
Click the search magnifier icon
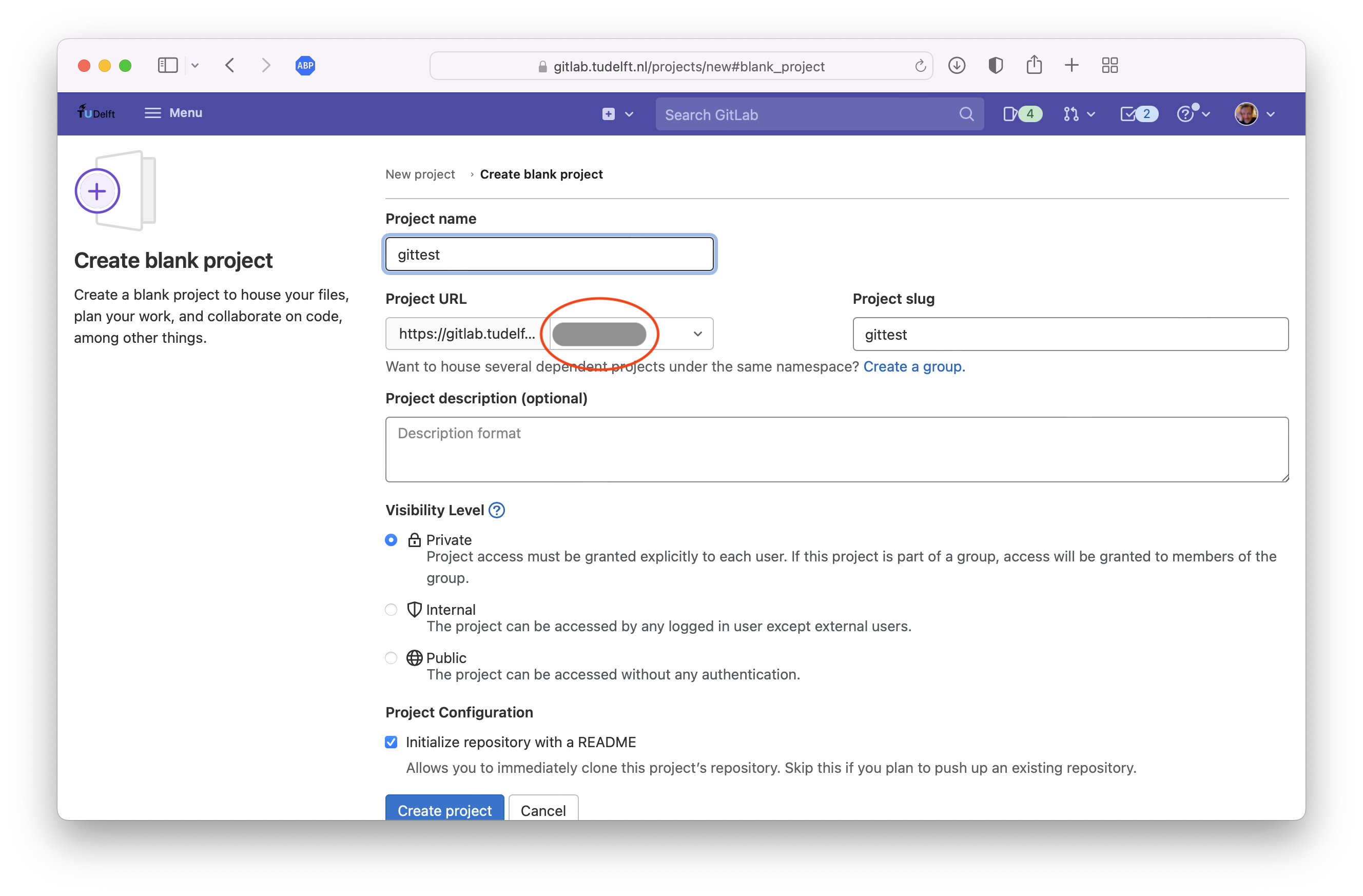click(x=966, y=114)
